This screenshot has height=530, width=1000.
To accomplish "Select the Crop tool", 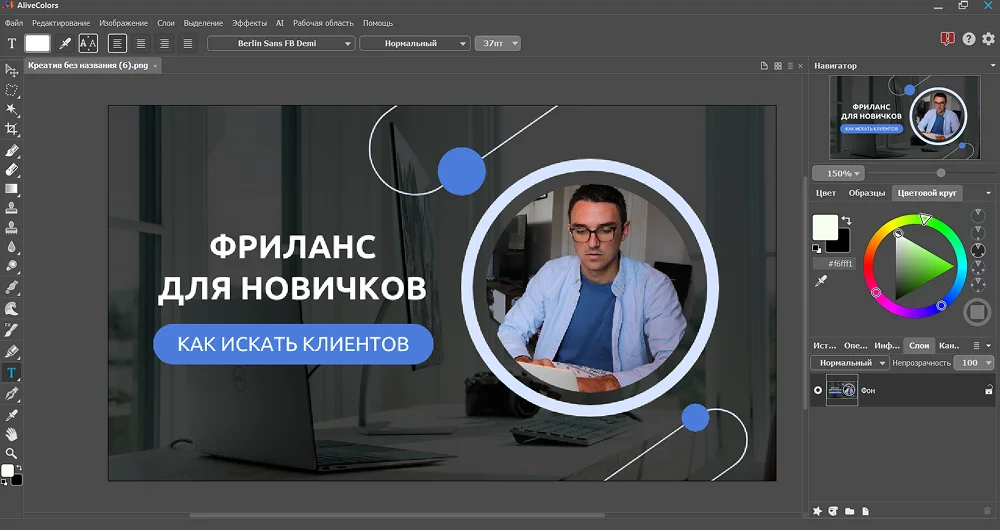I will [12, 129].
